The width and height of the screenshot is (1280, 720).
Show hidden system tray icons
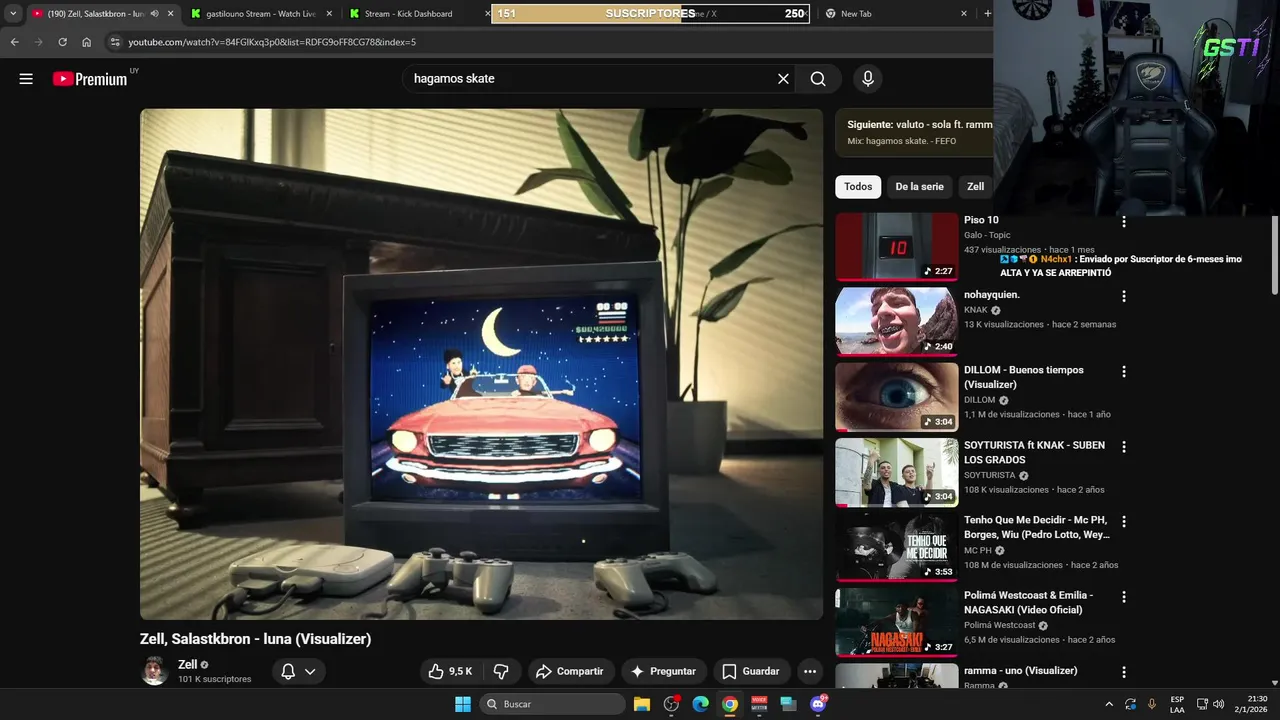point(1108,704)
